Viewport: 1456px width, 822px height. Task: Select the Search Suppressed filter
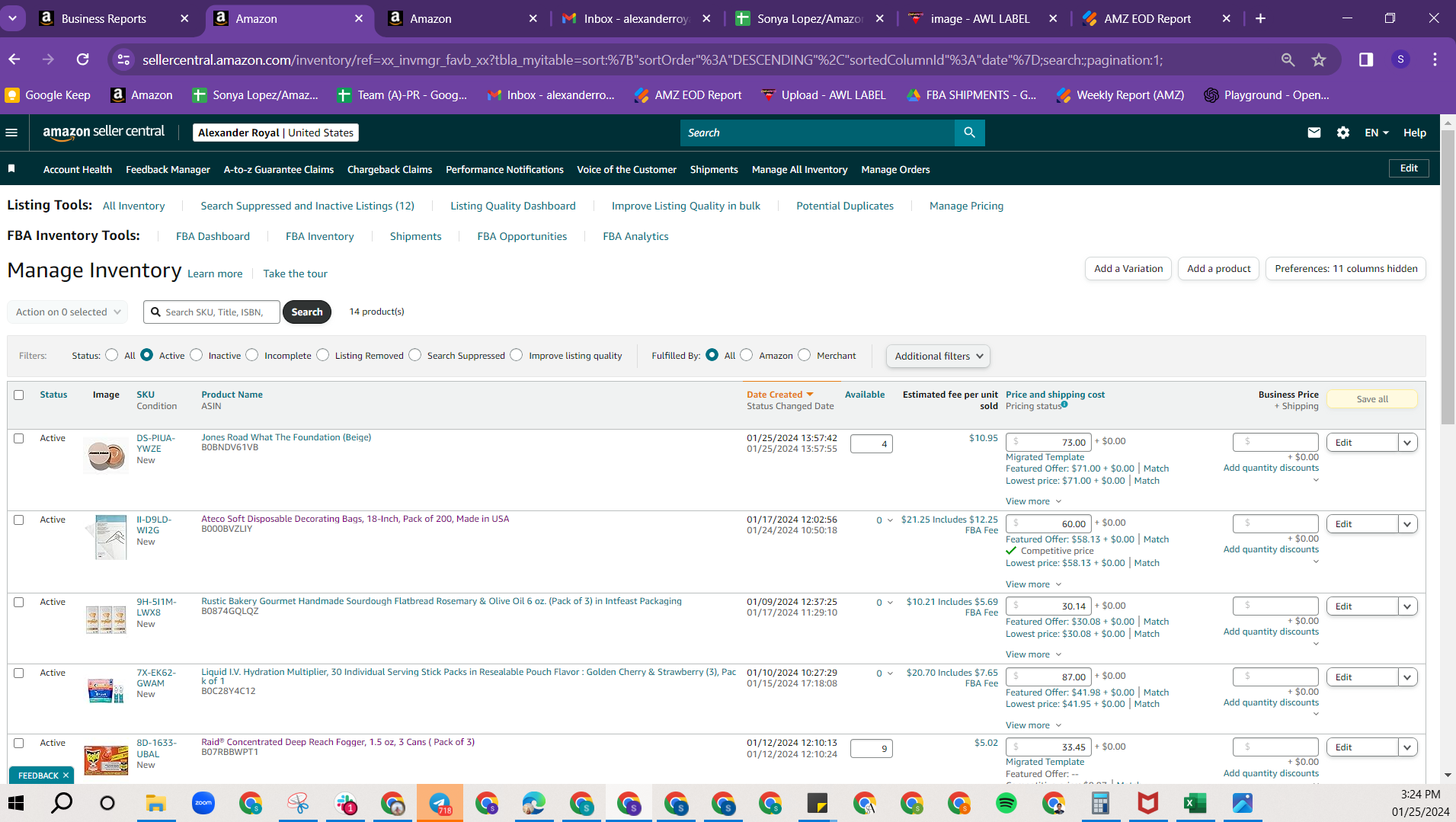pyautogui.click(x=415, y=355)
